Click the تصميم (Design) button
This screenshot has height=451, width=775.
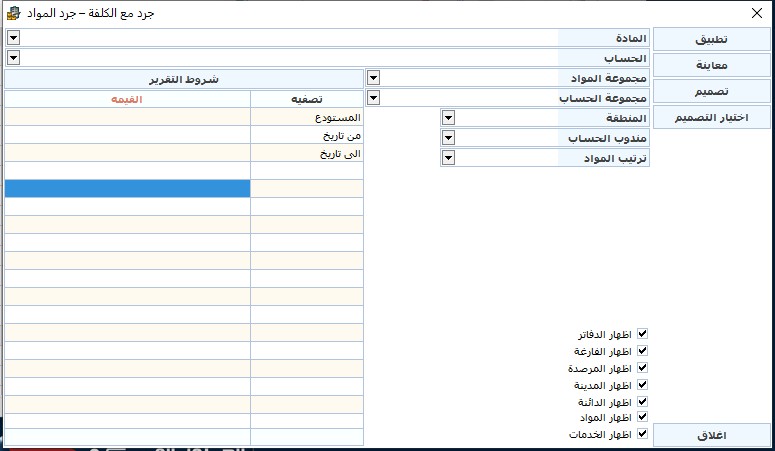pyautogui.click(x=712, y=91)
